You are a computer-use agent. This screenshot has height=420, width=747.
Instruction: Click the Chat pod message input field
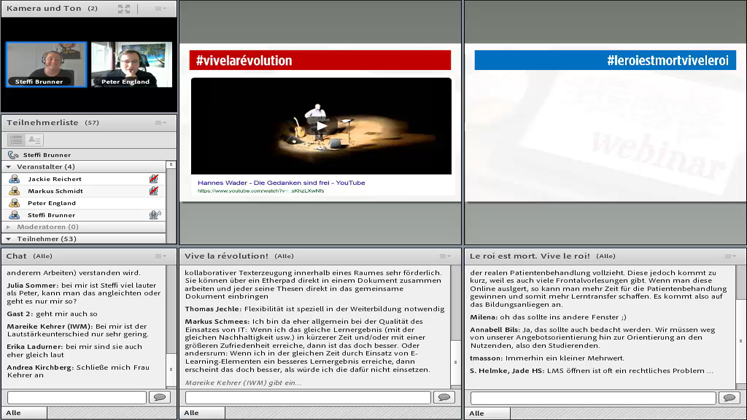(x=76, y=397)
